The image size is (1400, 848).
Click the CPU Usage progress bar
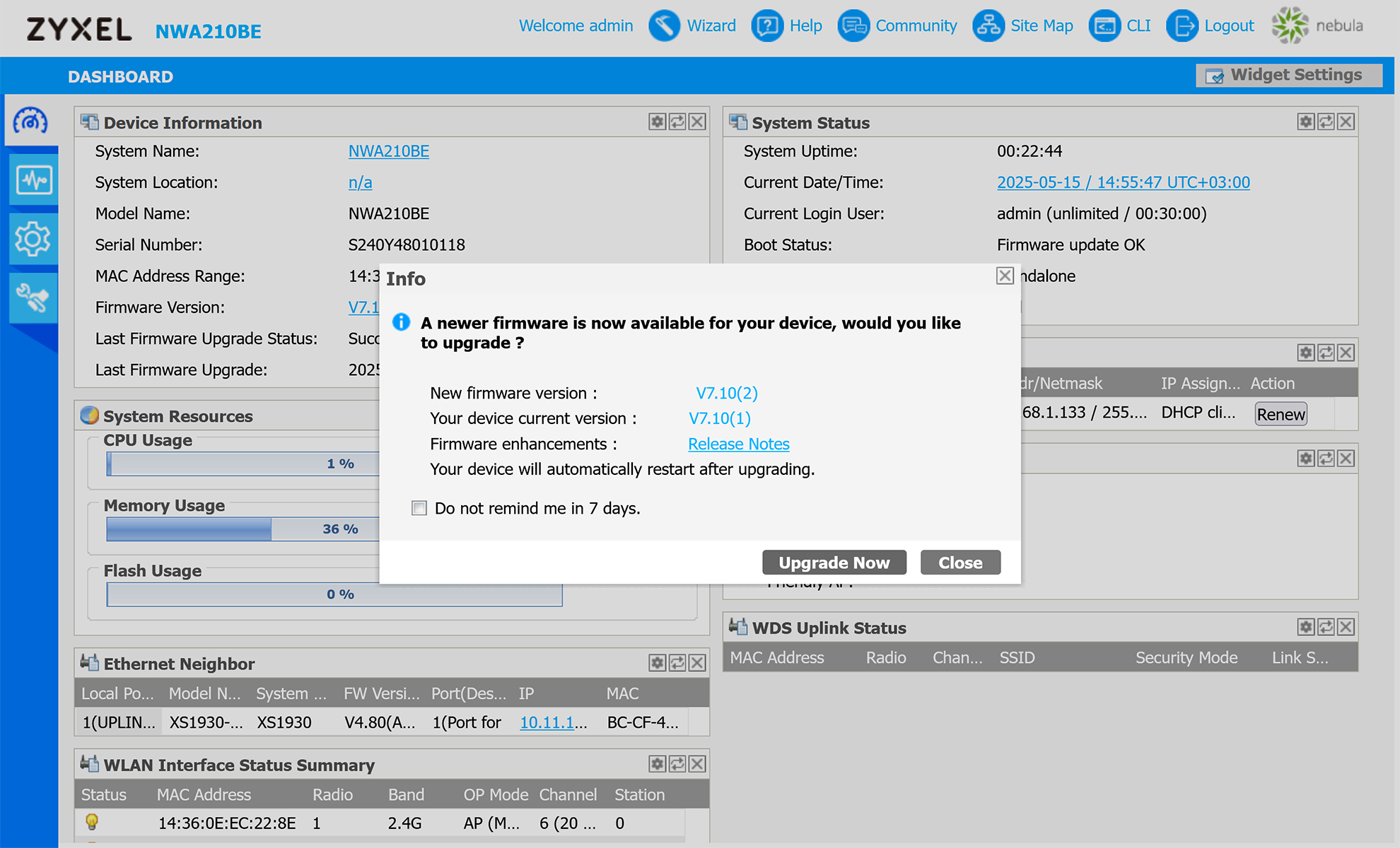coord(243,464)
